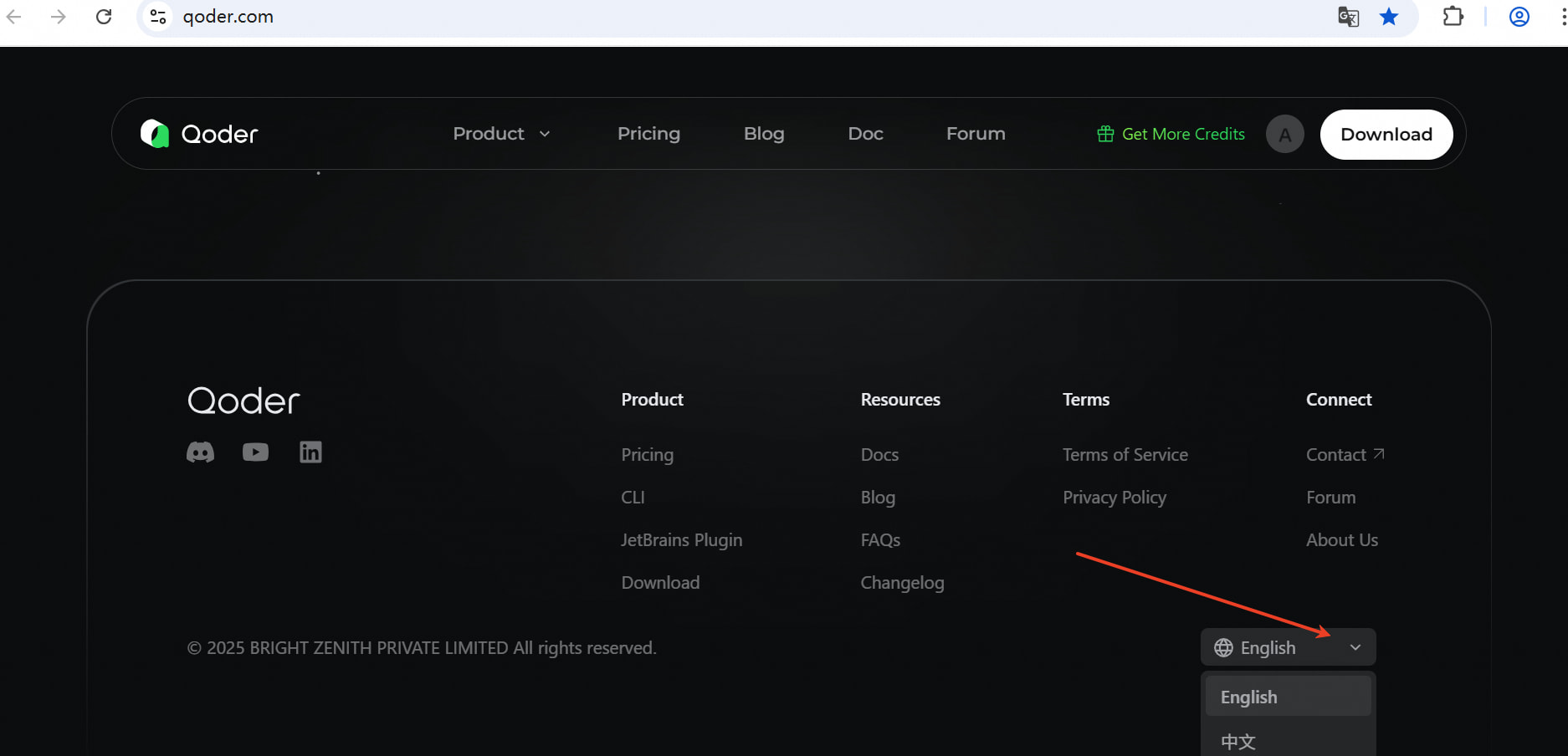
Task: Open FAQs footer link
Action: pyautogui.click(x=880, y=540)
